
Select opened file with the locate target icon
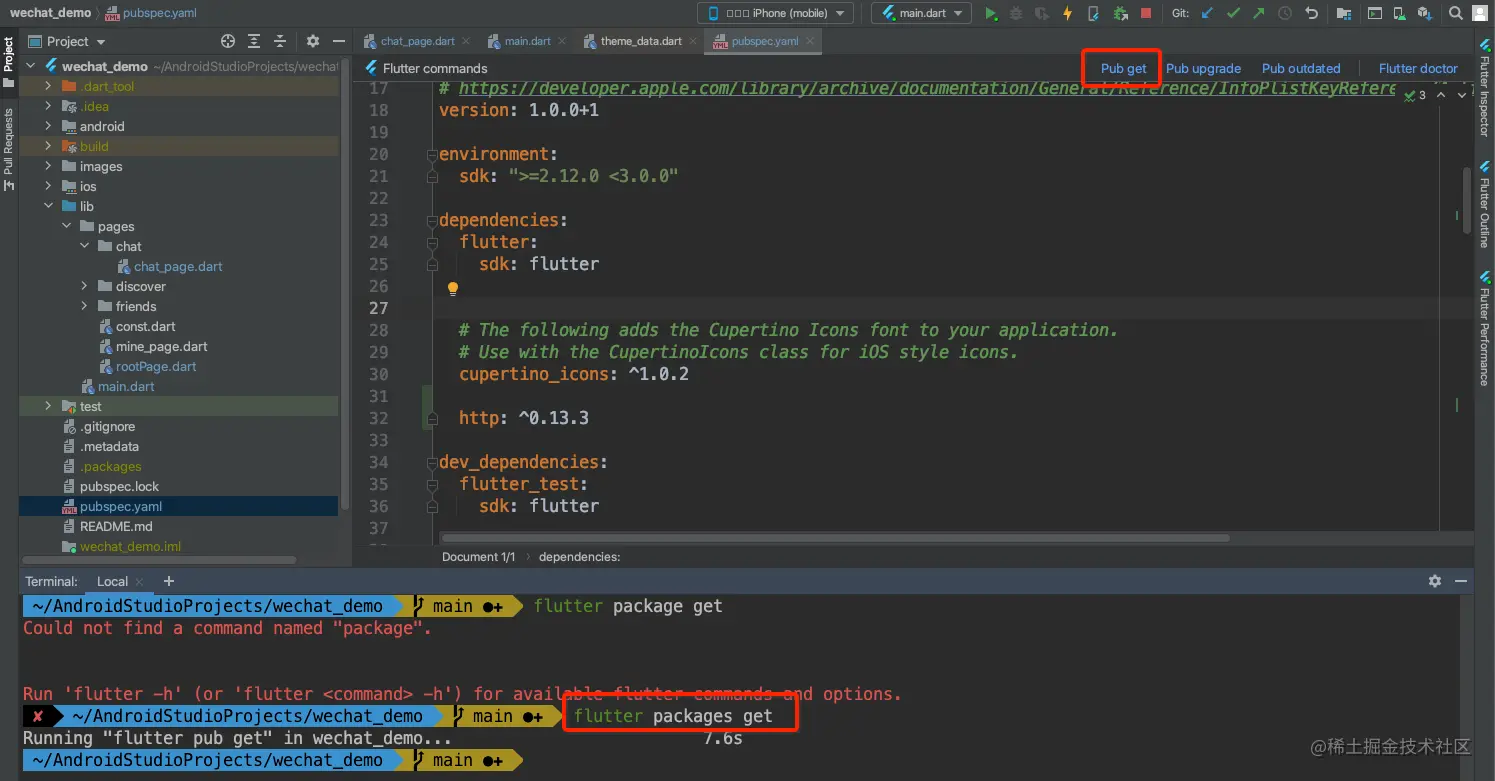(228, 41)
